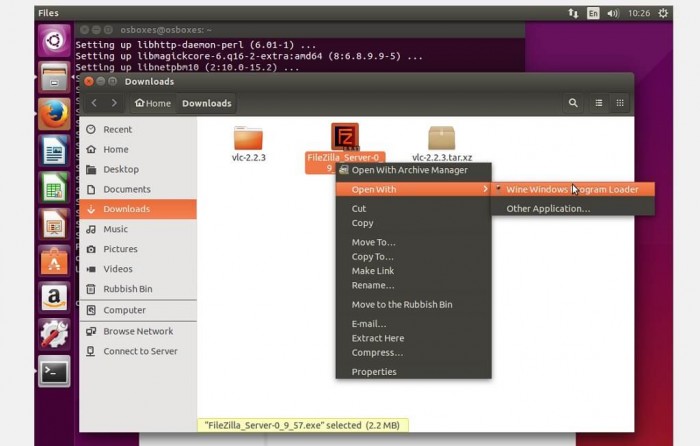Image resolution: width=700 pixels, height=446 pixels.
Task: Open Ubuntu Software Center in the dock
Action: pos(54,261)
